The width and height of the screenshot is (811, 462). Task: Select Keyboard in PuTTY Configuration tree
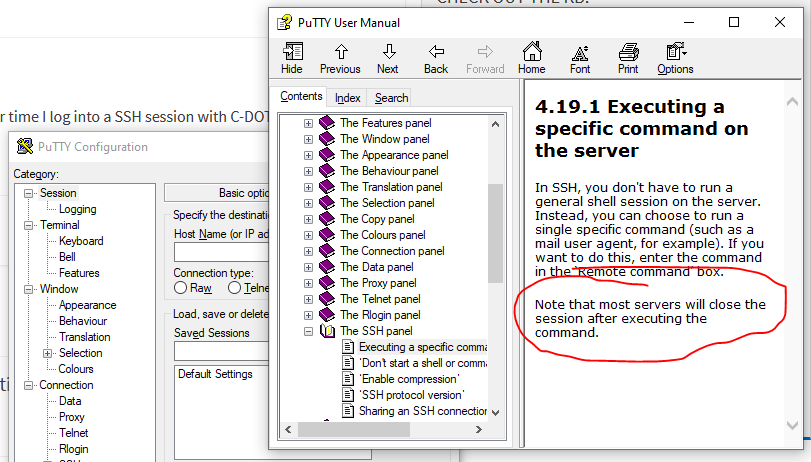(81, 241)
